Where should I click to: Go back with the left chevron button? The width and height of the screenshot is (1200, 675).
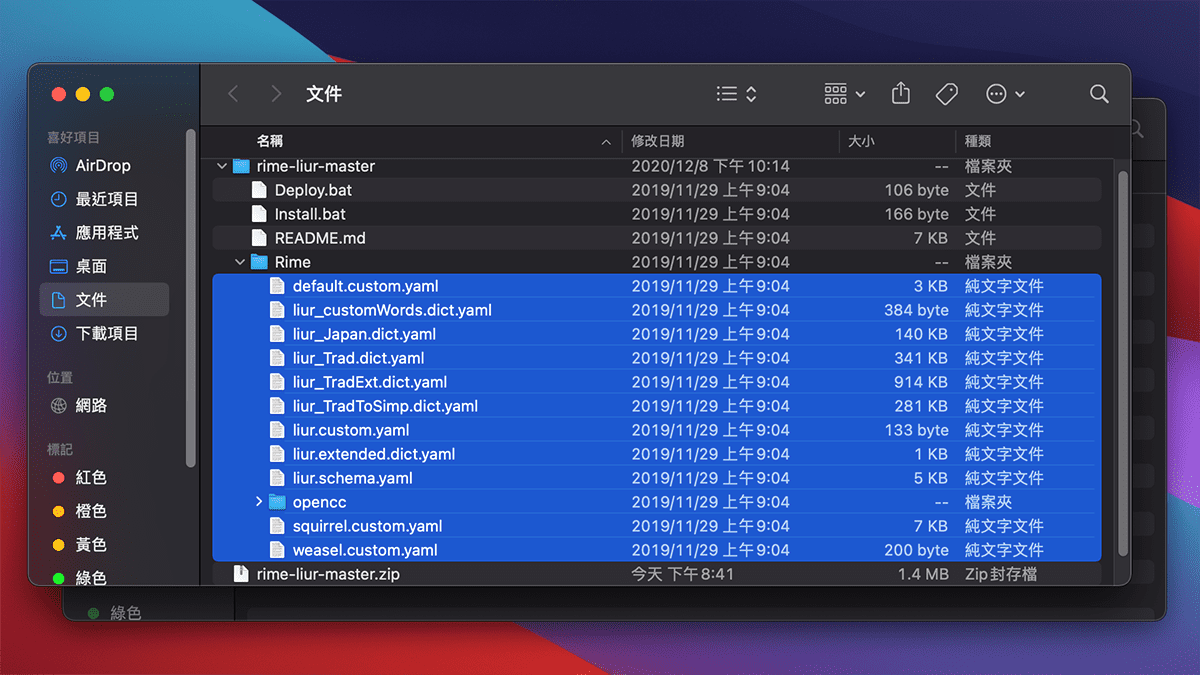point(233,94)
